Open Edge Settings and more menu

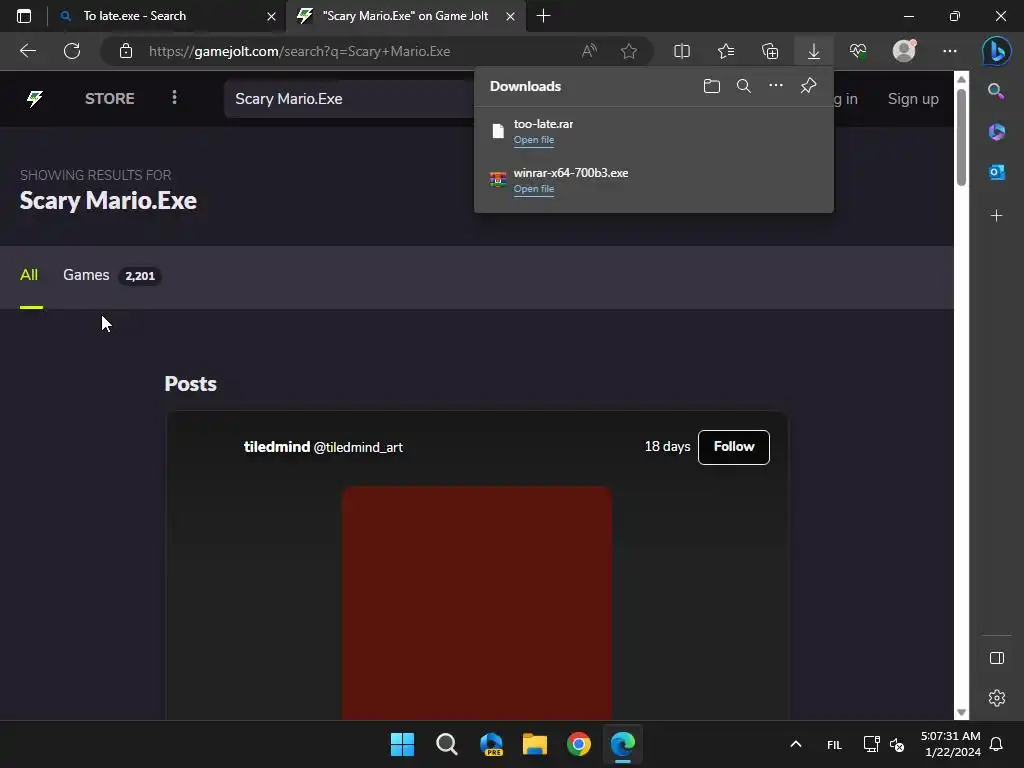click(x=950, y=51)
